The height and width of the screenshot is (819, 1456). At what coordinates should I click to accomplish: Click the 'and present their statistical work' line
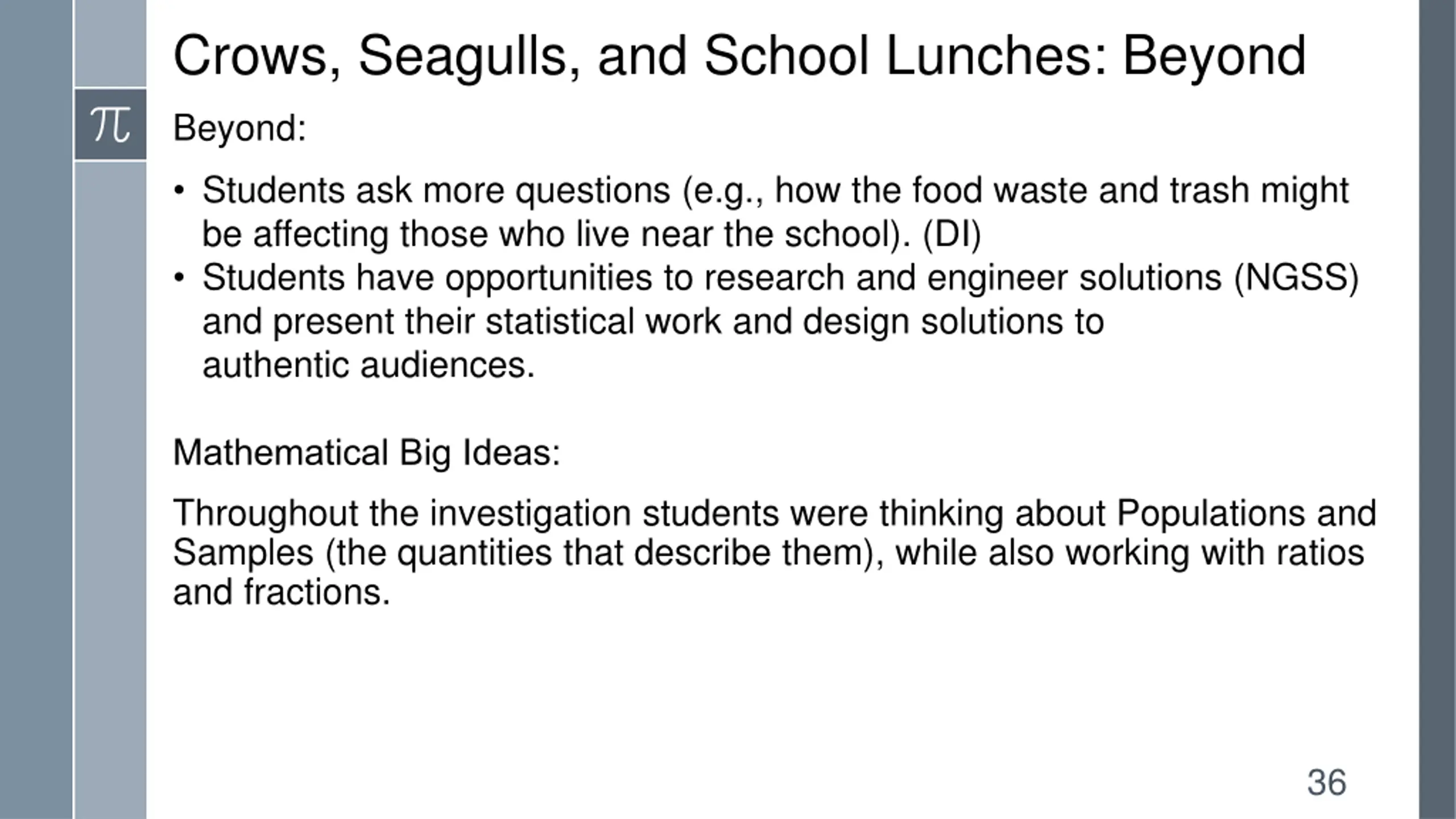pyautogui.click(x=653, y=322)
